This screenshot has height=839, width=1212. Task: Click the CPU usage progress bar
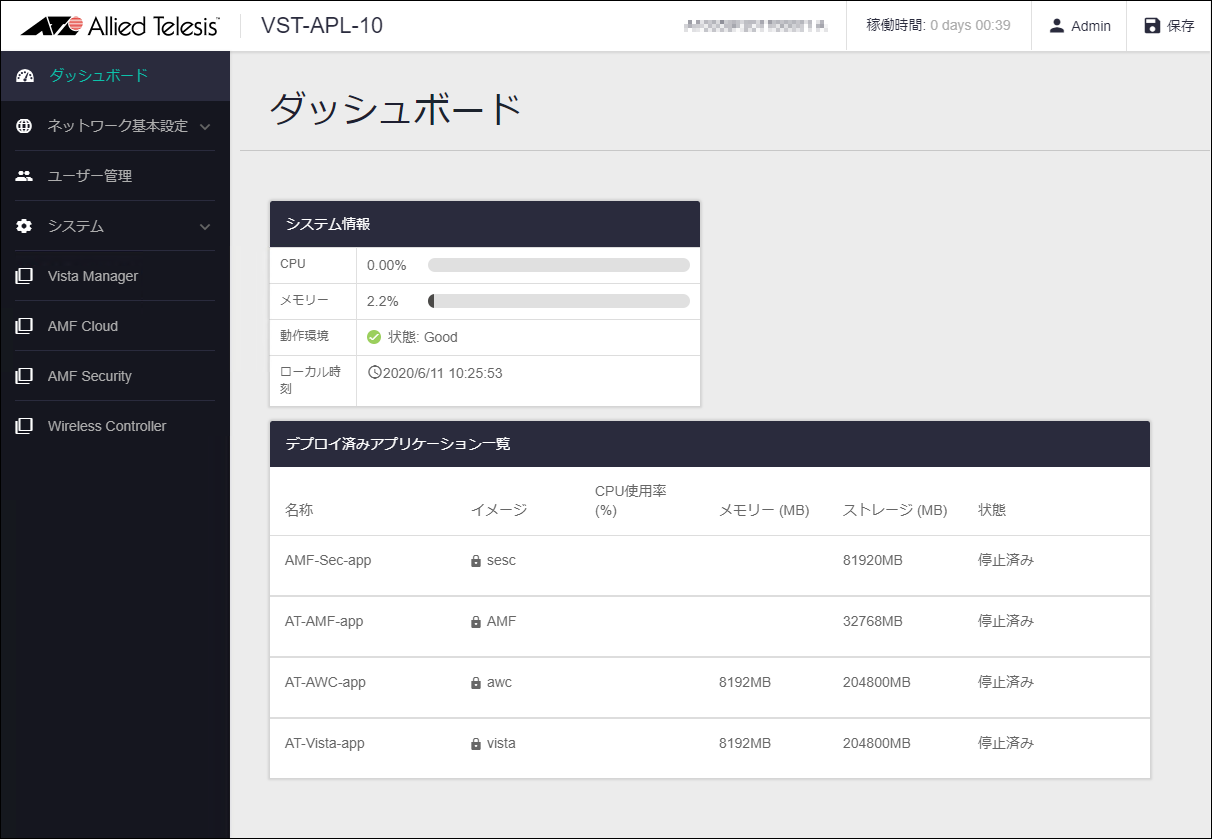click(559, 265)
